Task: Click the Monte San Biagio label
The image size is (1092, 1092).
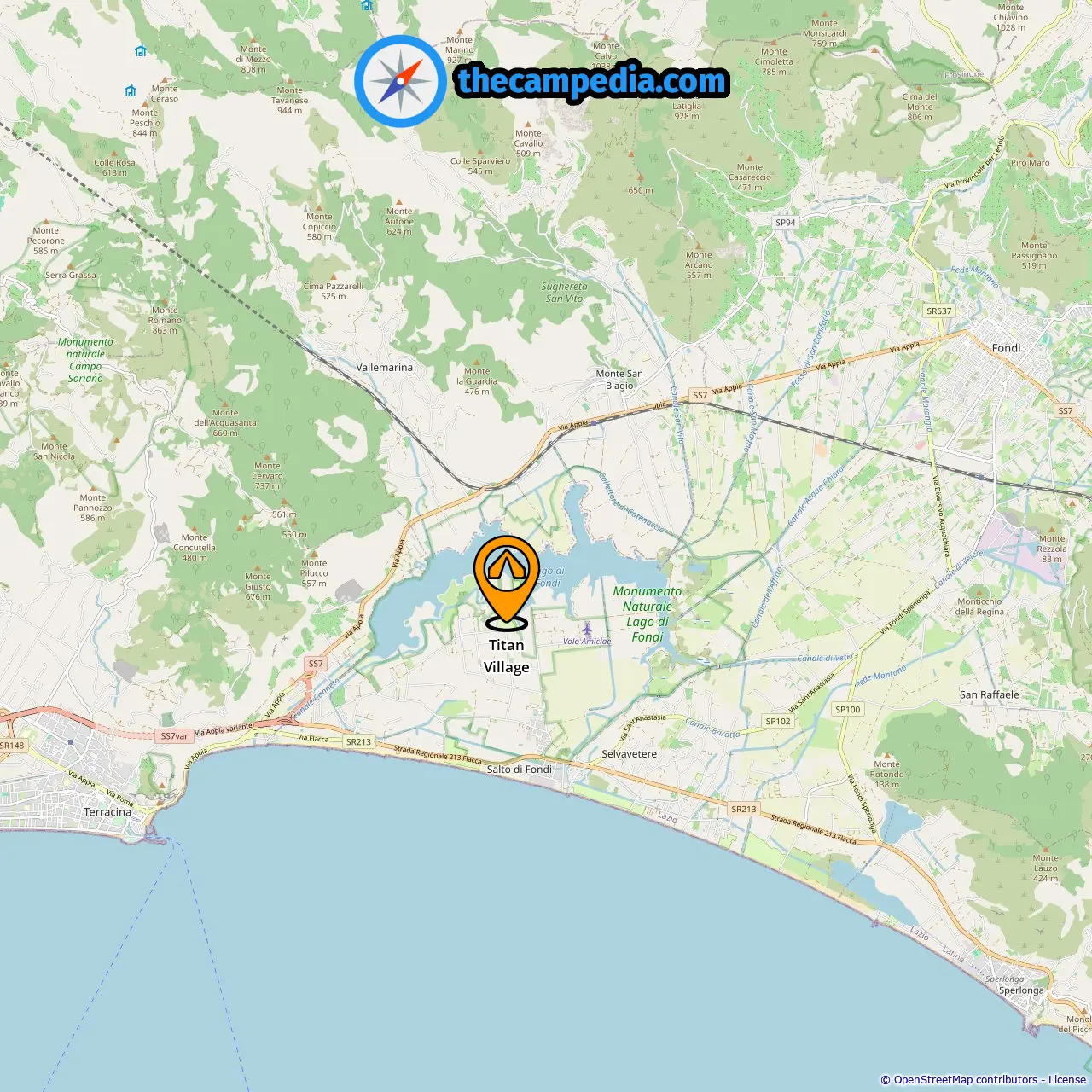Action: 619,380
